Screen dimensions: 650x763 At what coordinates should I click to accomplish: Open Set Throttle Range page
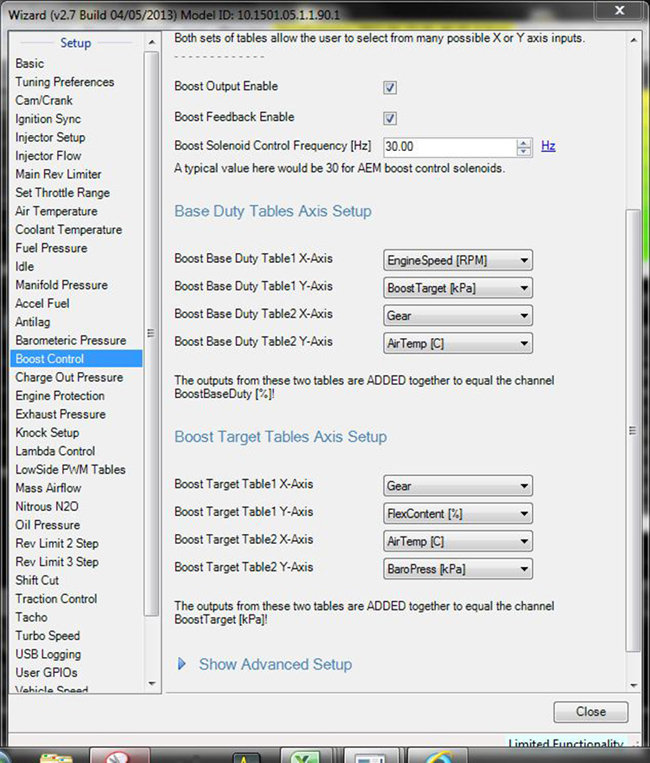(62, 193)
